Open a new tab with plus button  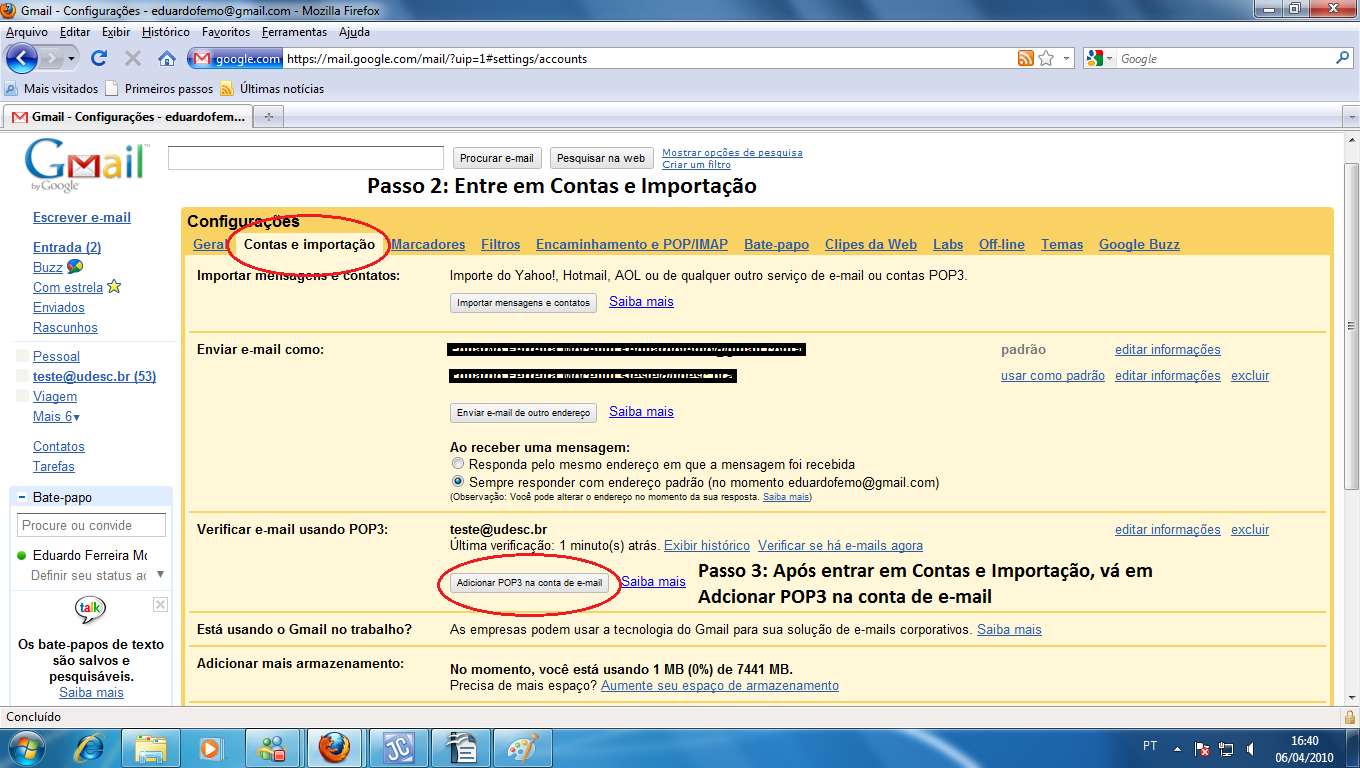pos(268,117)
